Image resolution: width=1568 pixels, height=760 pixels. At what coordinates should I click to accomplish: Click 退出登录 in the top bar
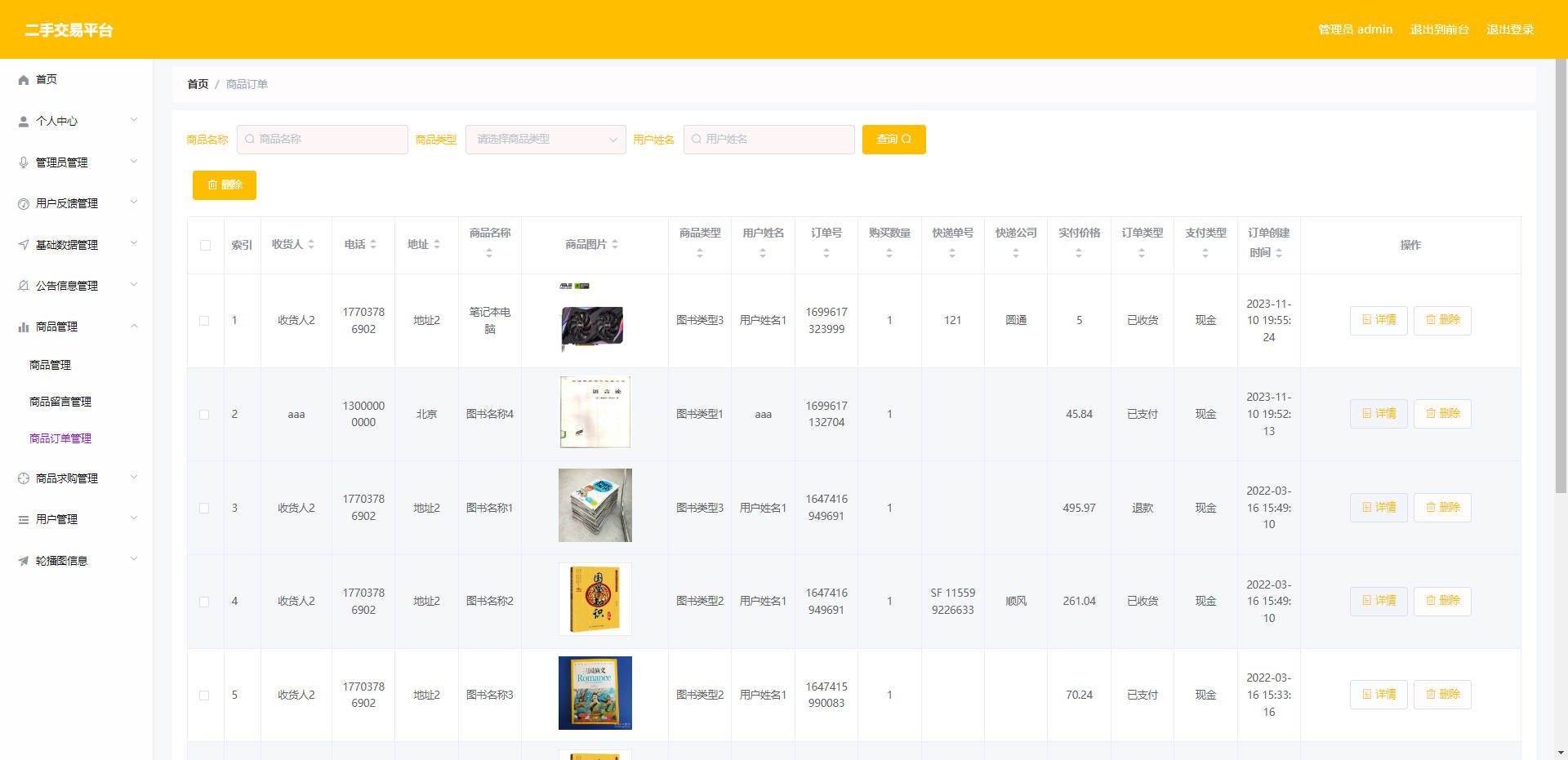1510,29
